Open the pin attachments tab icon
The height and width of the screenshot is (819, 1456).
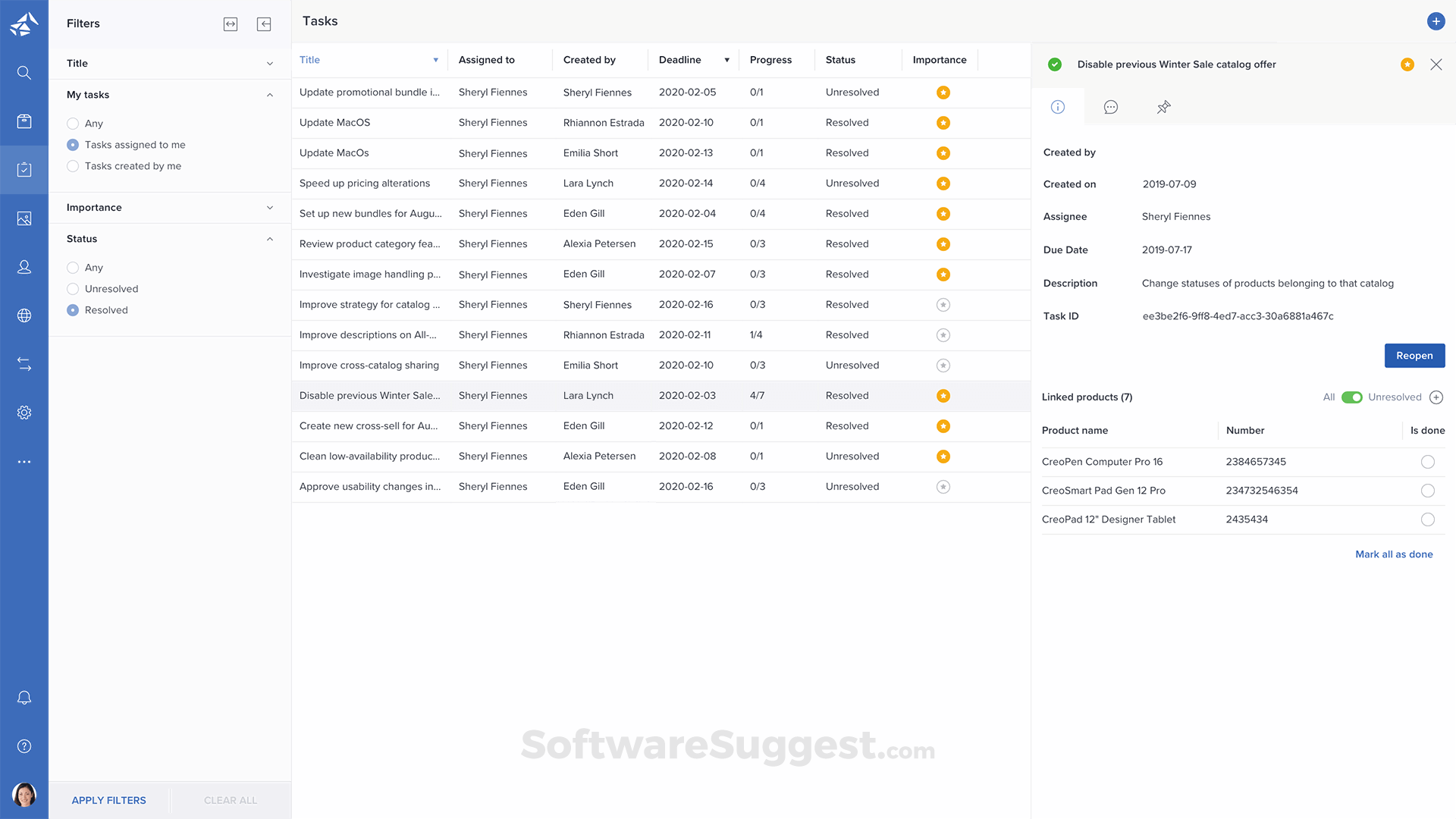pos(1163,107)
